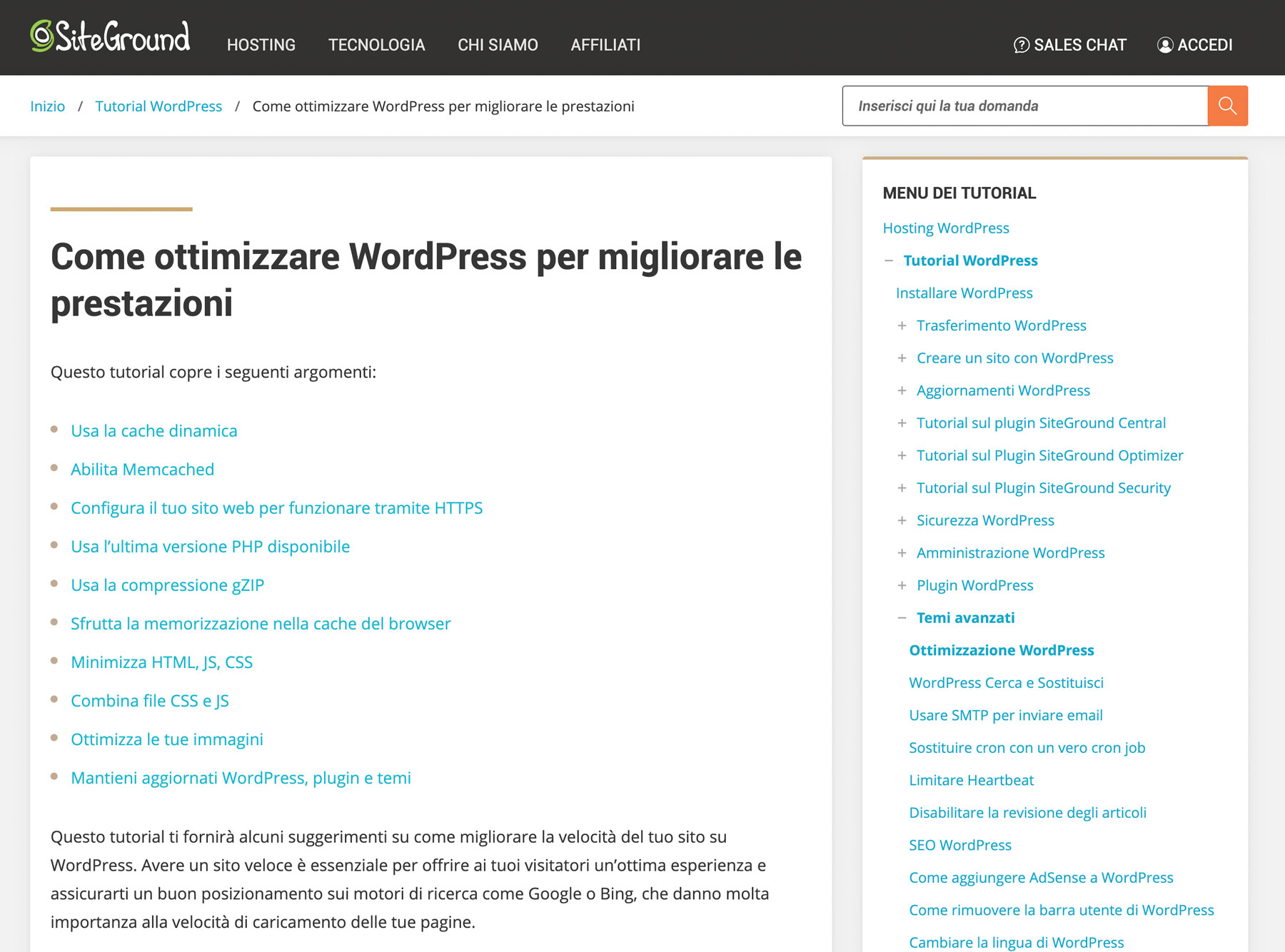Viewport: 1285px width, 952px height.
Task: Open Trasferimento WordPress link text
Action: (x=1002, y=325)
